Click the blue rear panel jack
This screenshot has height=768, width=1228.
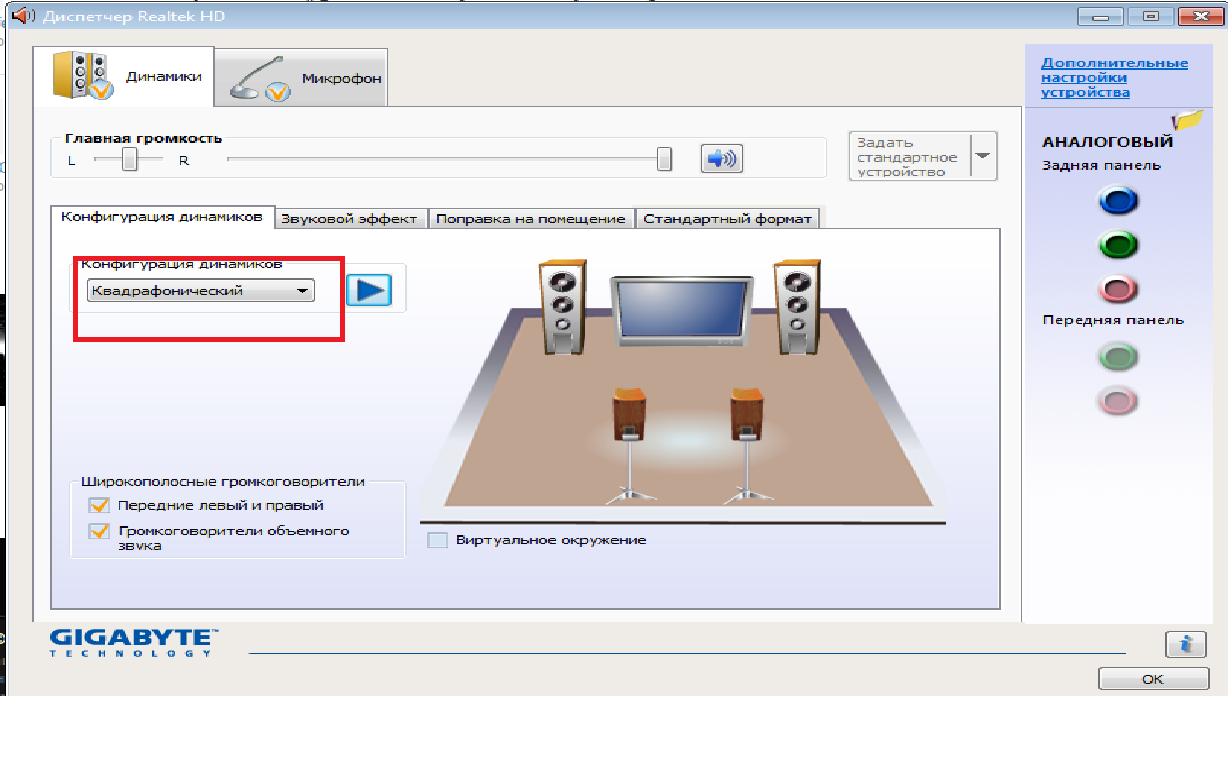(x=1118, y=201)
